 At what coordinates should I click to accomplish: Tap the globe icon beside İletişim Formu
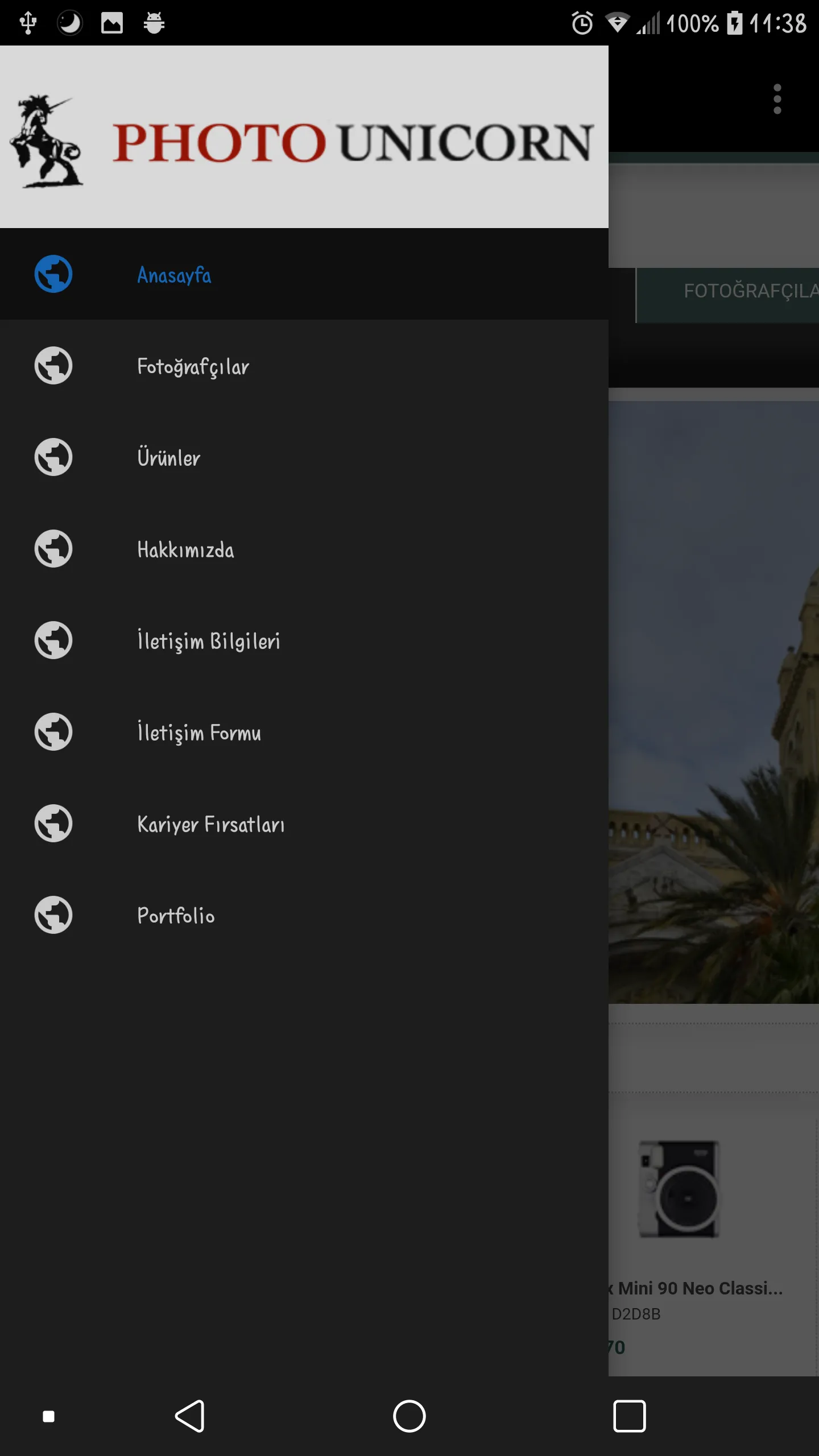click(x=53, y=732)
